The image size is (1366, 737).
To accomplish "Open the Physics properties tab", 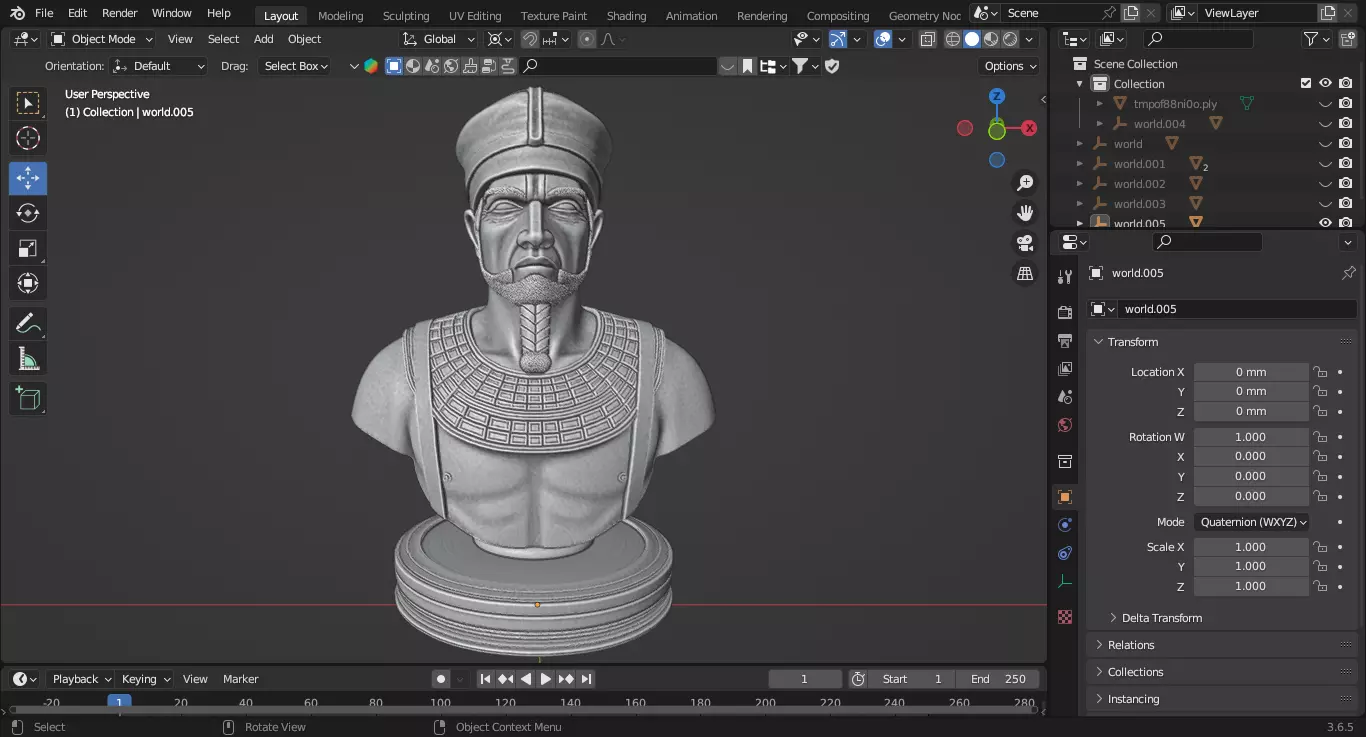I will (1065, 525).
